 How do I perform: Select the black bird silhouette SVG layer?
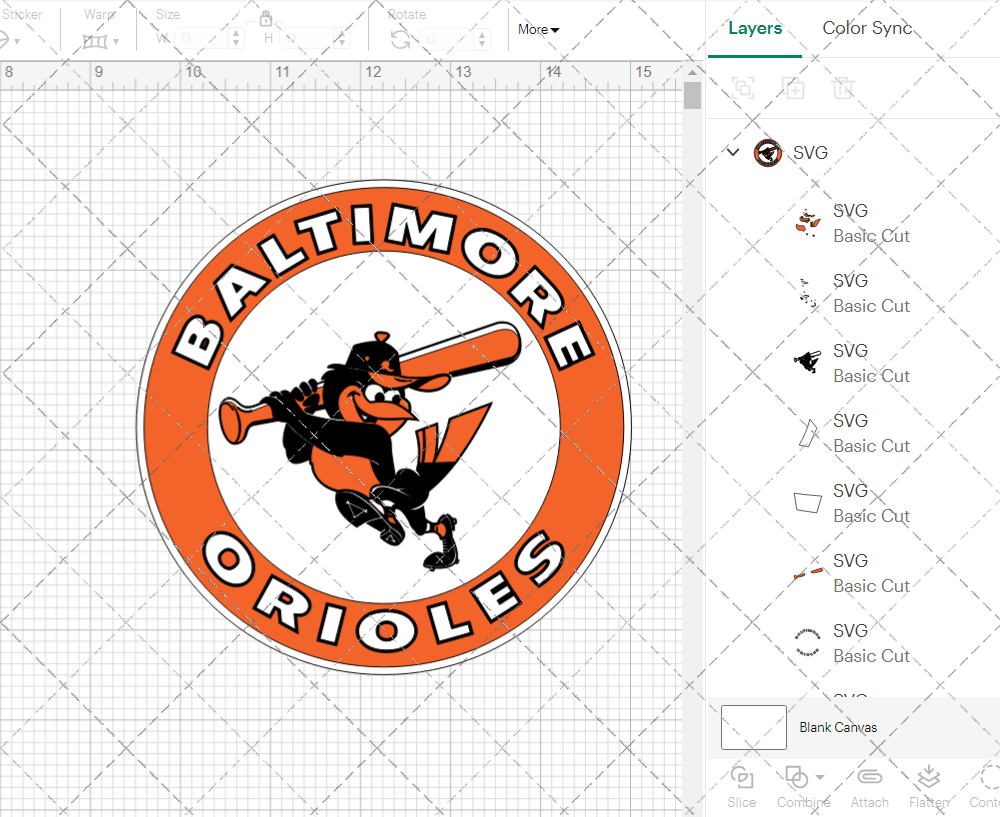click(807, 363)
